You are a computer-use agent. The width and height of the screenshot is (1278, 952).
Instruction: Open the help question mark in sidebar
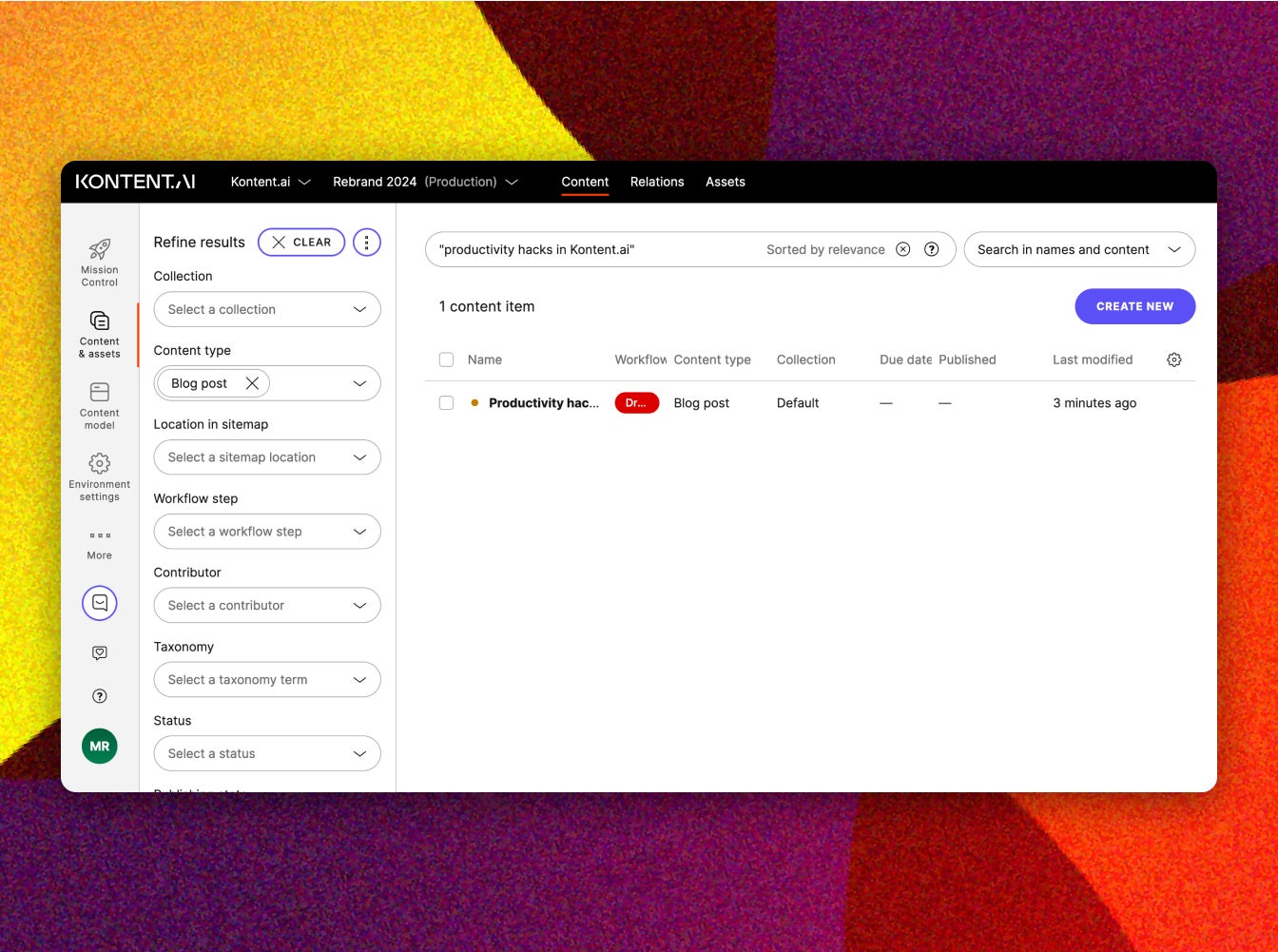tap(100, 696)
